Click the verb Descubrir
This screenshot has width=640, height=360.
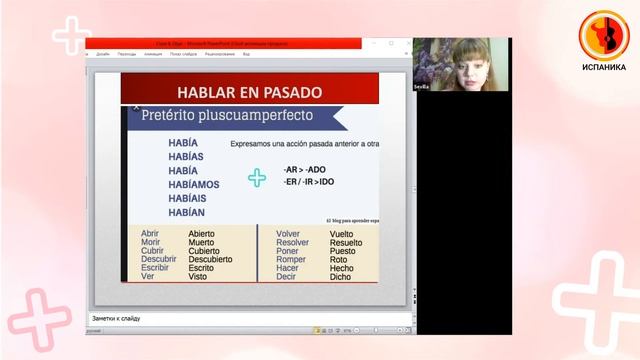point(158,259)
